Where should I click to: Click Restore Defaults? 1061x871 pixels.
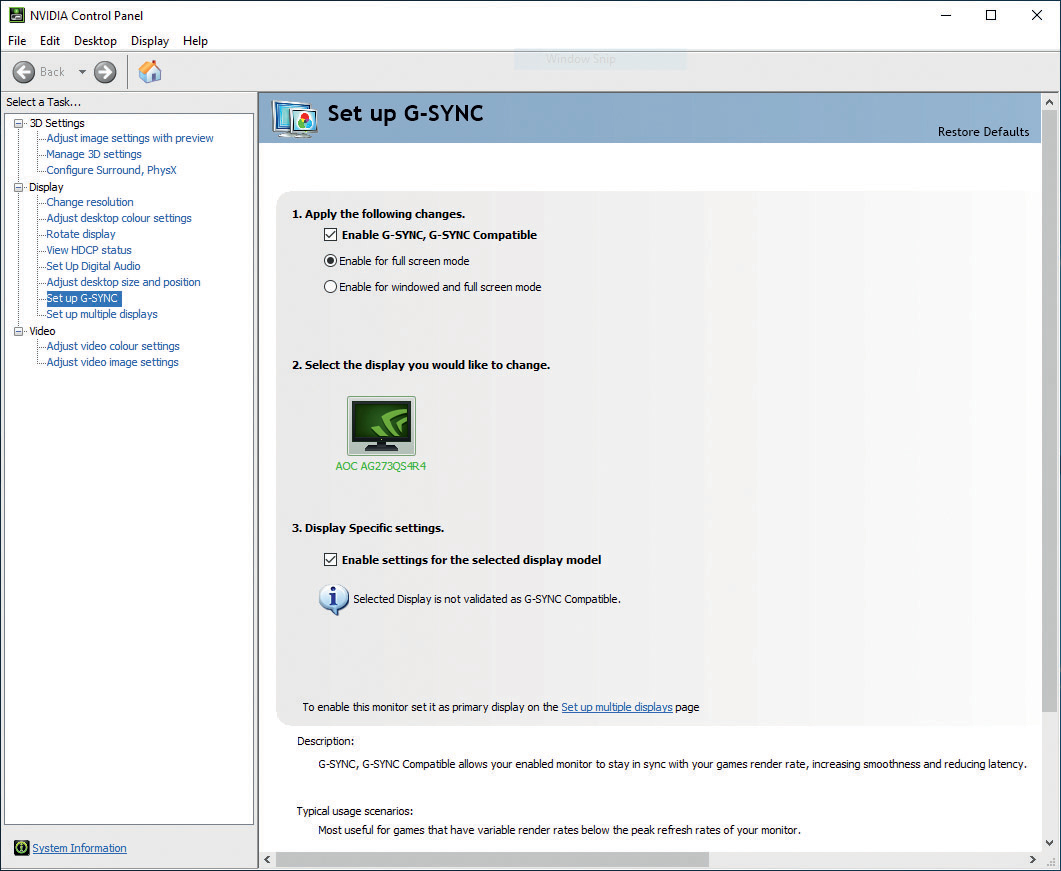983,132
